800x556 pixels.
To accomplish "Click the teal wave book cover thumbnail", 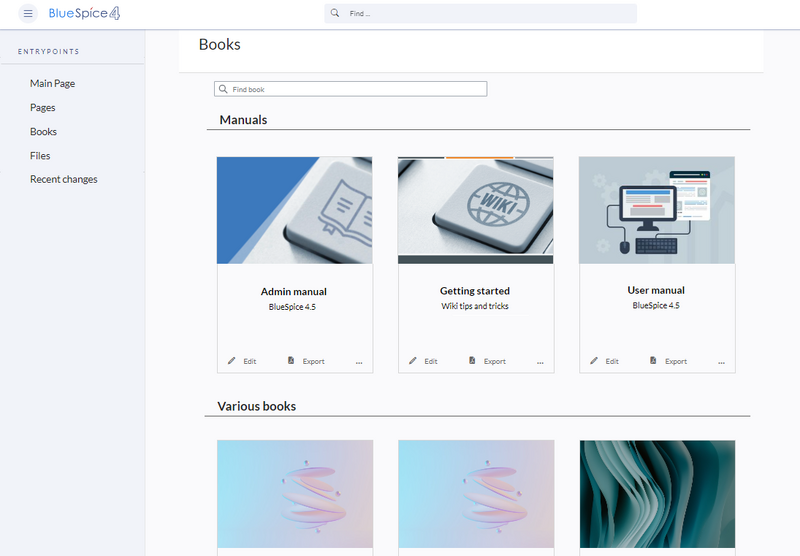I will [657, 493].
